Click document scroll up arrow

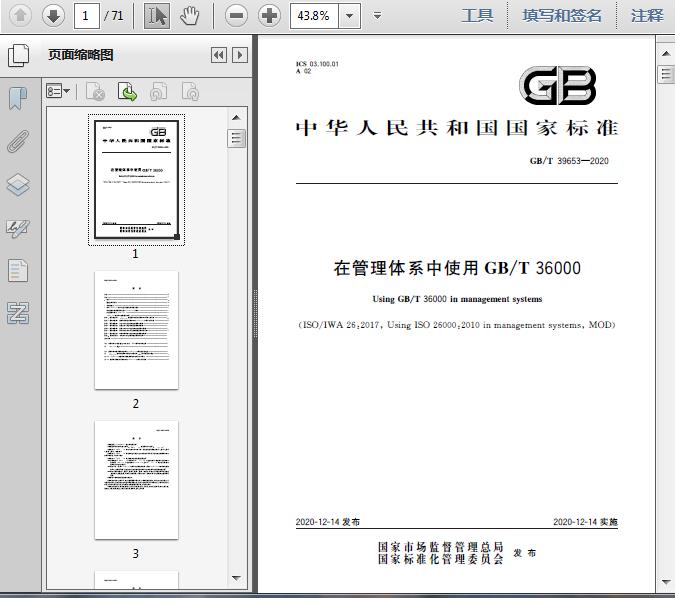(x=666, y=53)
